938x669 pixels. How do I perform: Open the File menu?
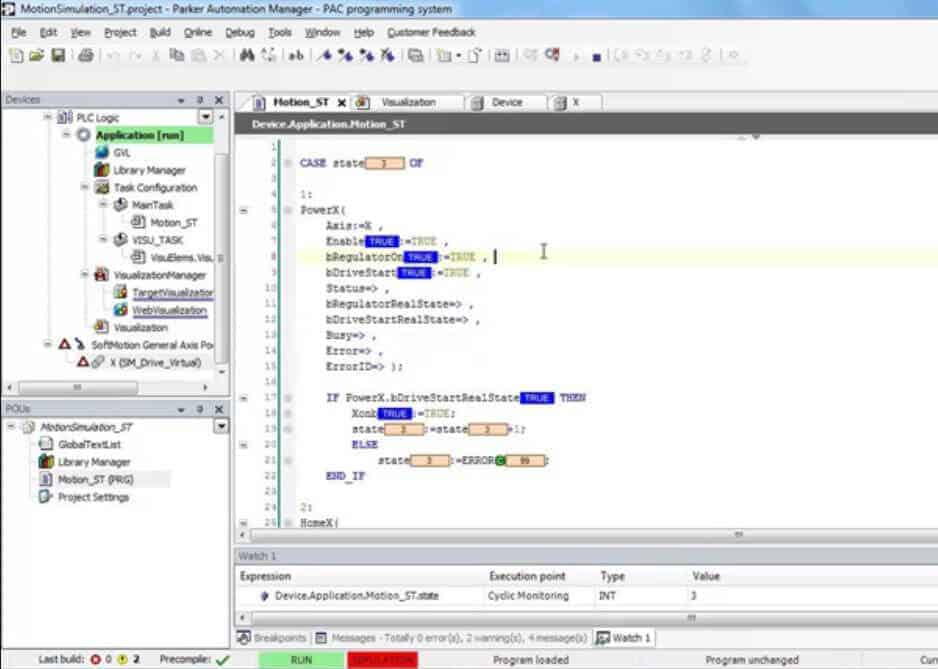pos(19,32)
